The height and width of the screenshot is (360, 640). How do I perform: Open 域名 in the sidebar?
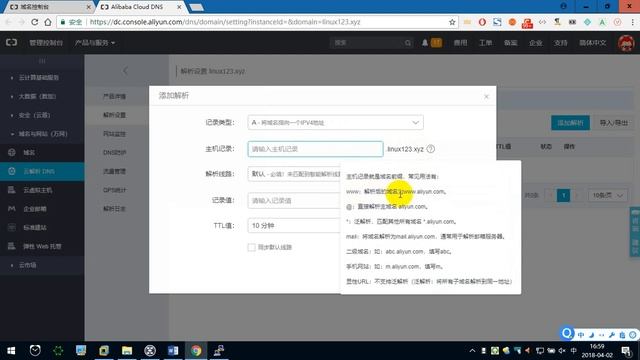coord(29,152)
